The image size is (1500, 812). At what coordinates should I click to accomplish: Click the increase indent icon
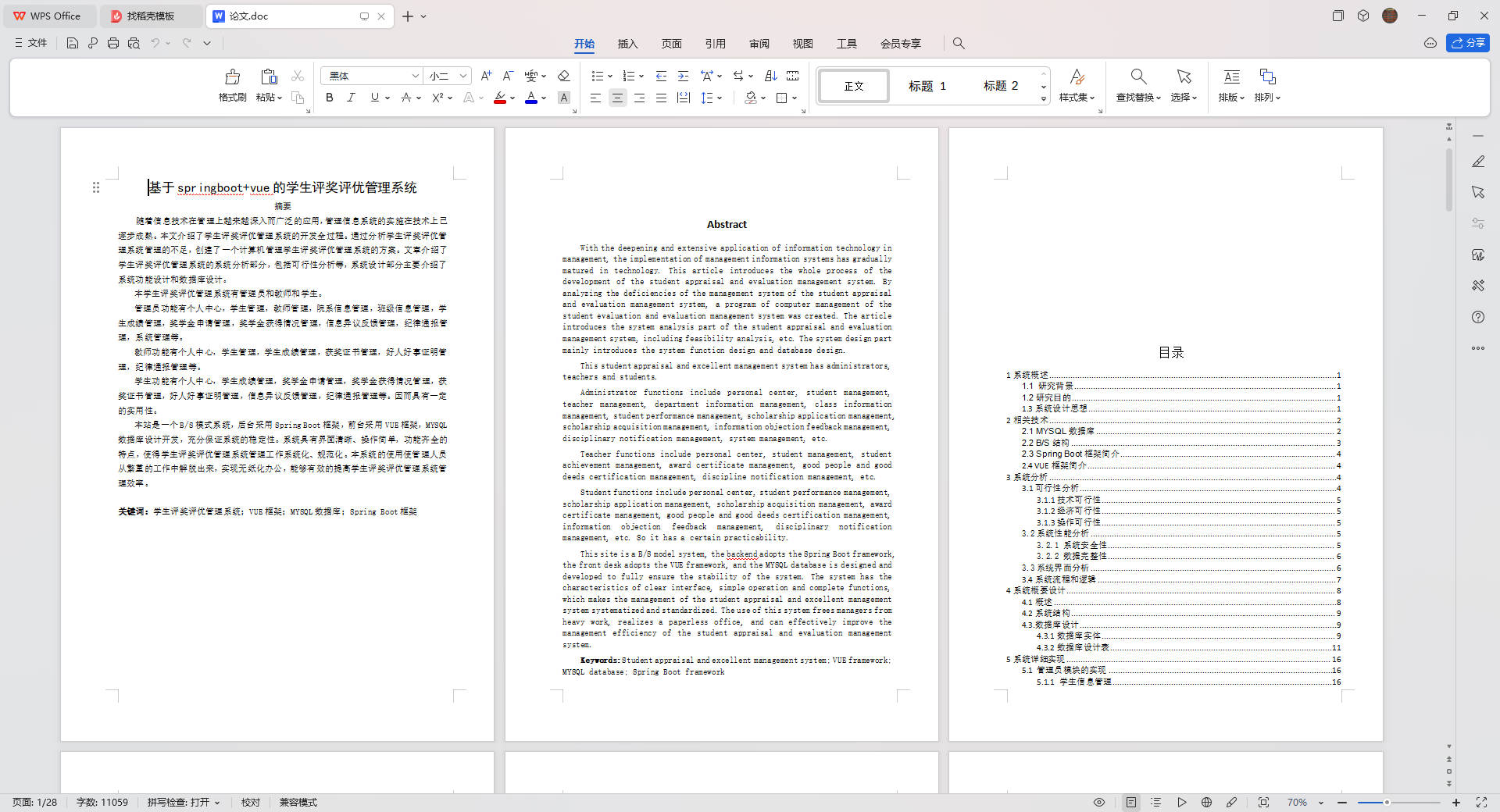(683, 76)
